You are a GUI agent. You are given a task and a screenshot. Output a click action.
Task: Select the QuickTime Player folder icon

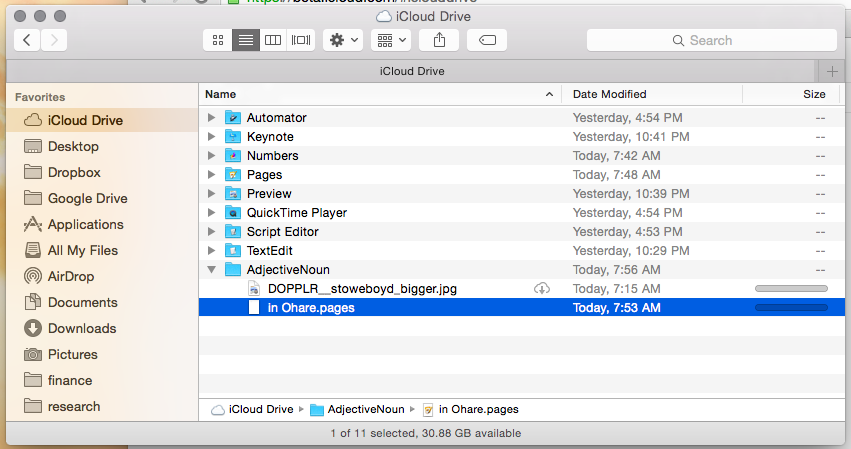[233, 212]
